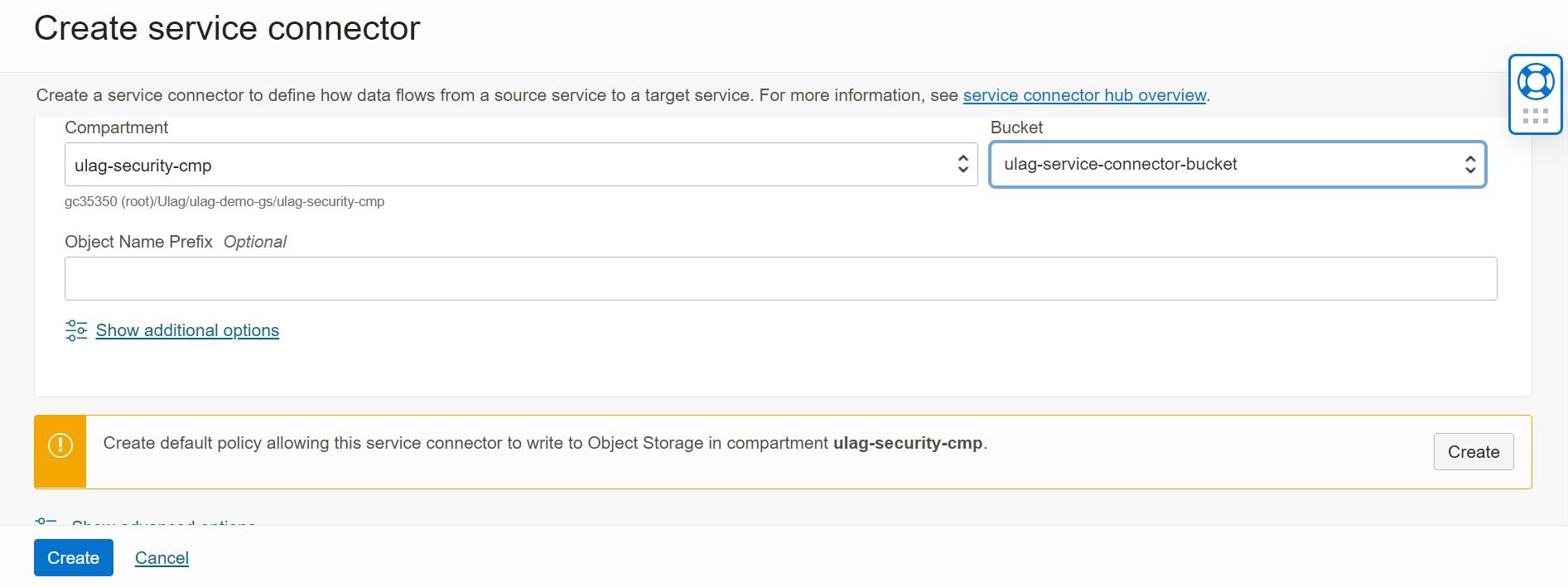
Task: Click the Create service connector heading
Action: pos(227,28)
